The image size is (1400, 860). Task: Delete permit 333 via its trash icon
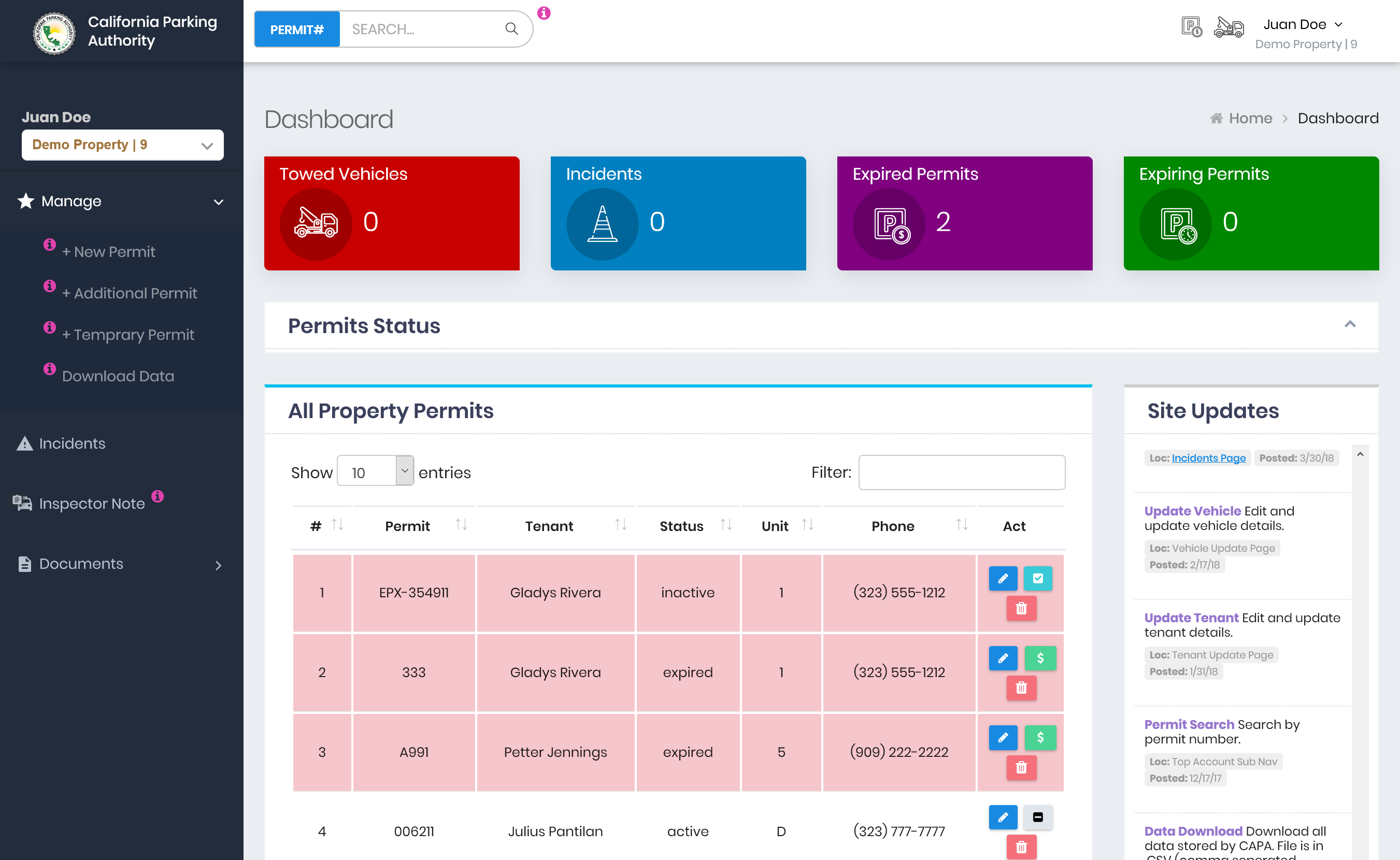1022,687
